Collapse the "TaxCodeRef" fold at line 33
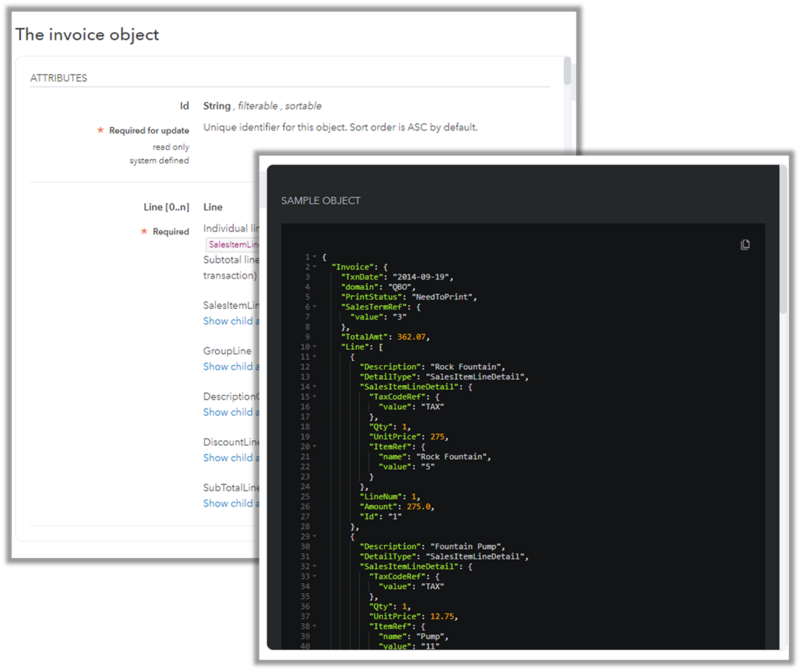800x671 pixels. click(x=314, y=576)
